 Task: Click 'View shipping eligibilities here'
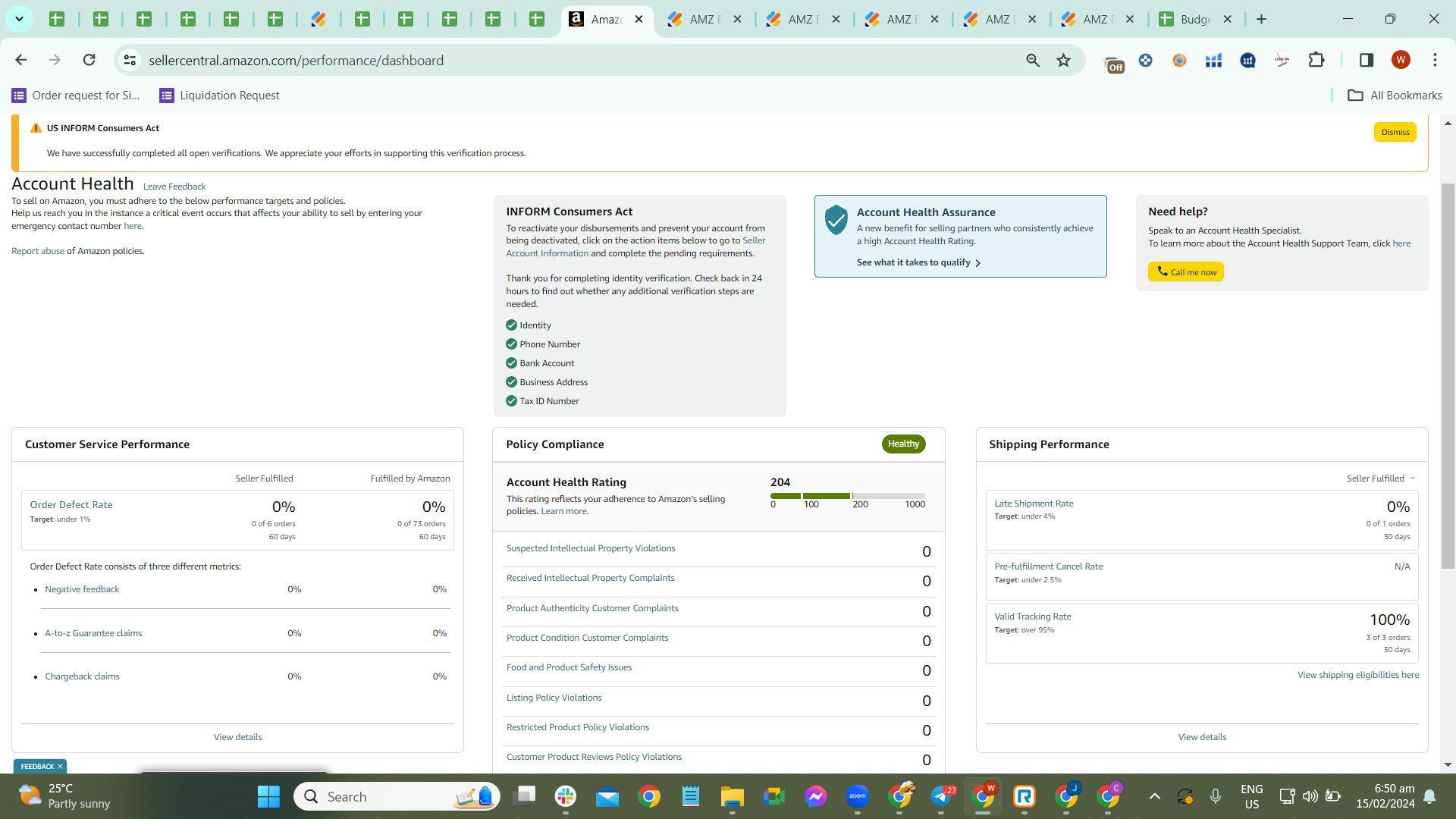[1357, 675]
